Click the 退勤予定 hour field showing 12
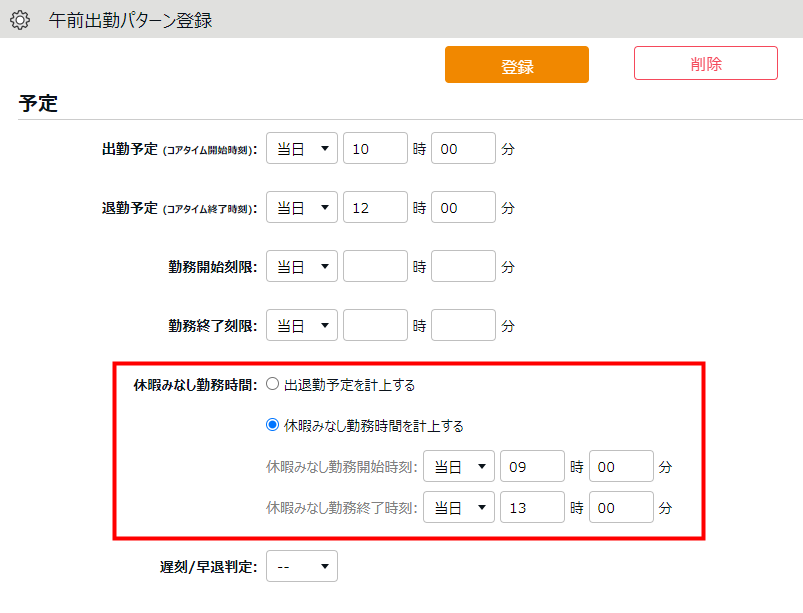 point(375,208)
